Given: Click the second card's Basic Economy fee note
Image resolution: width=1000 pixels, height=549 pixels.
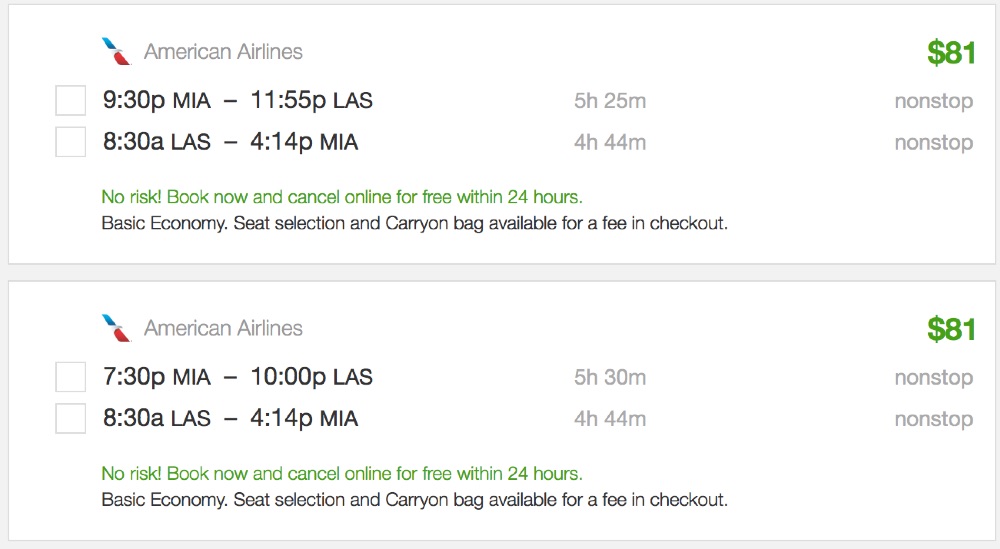Looking at the screenshot, I should pyautogui.click(x=414, y=499).
